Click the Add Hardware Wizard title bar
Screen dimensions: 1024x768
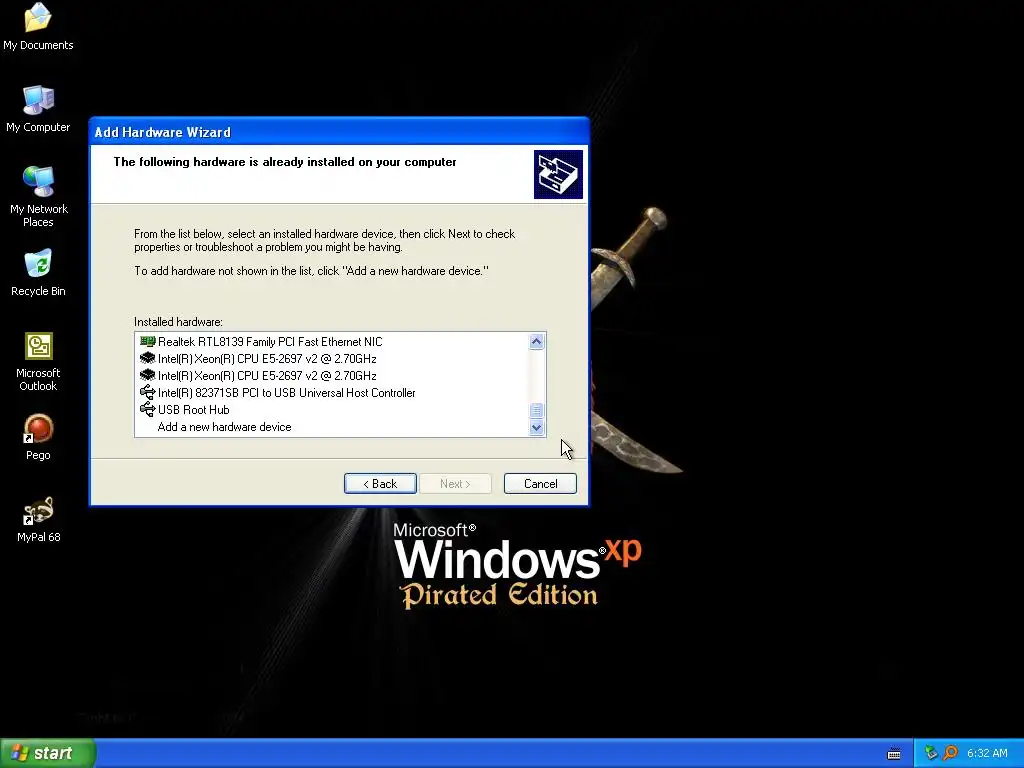(339, 132)
